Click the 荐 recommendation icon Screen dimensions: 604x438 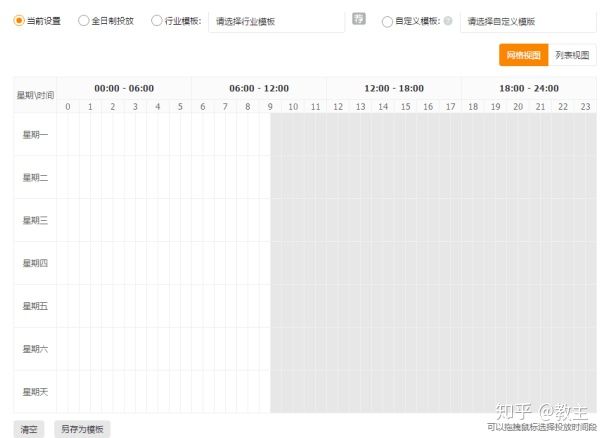359,19
